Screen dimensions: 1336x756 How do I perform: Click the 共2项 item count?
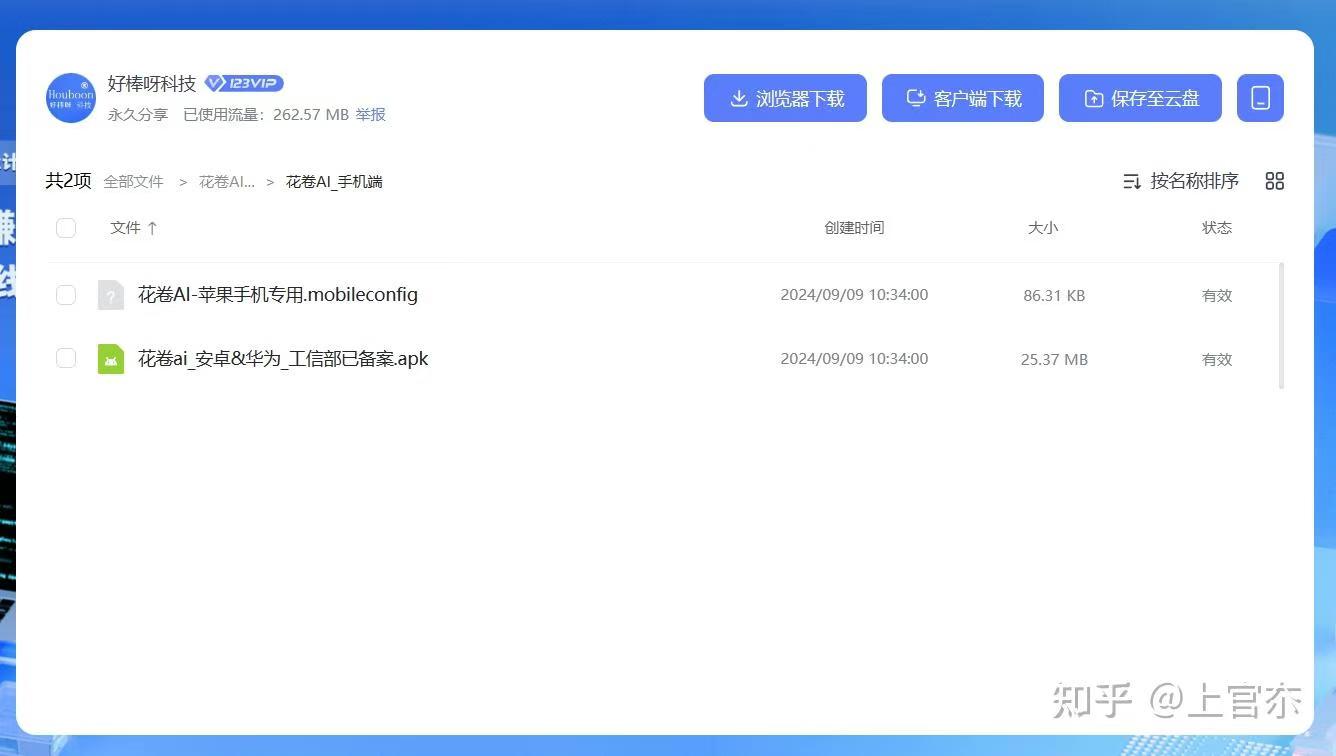click(x=68, y=181)
